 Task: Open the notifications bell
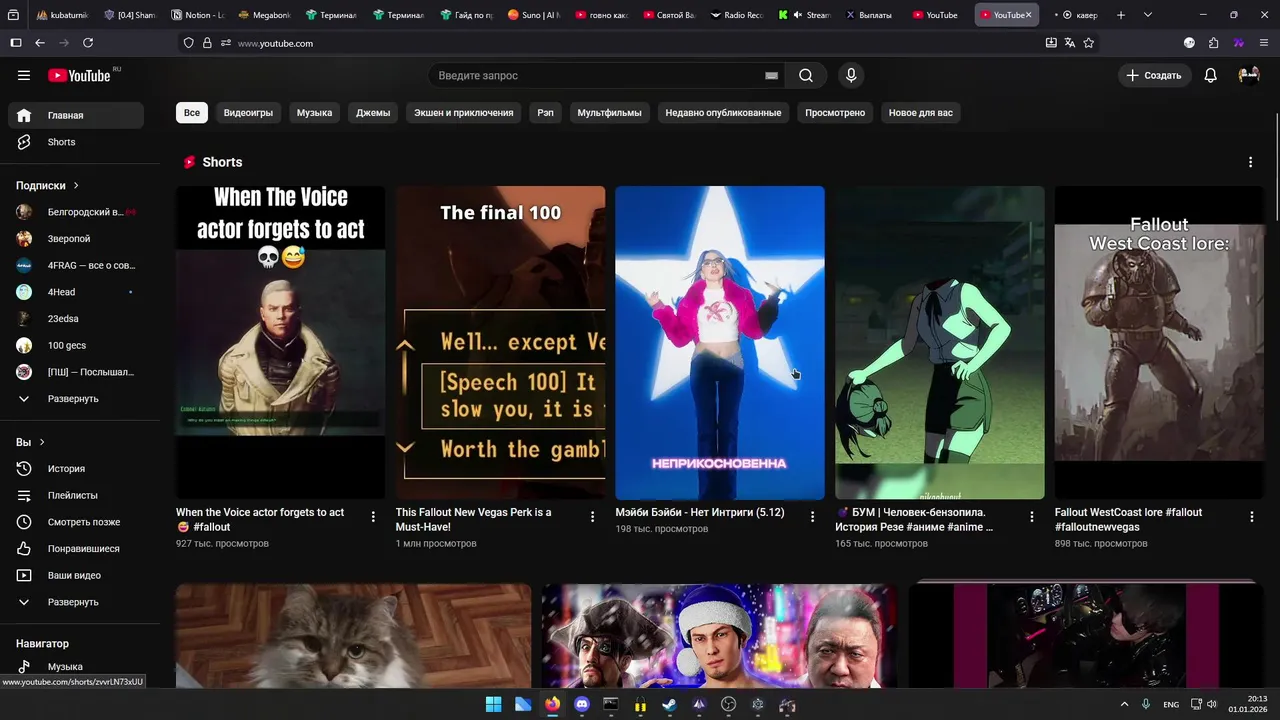1210,75
